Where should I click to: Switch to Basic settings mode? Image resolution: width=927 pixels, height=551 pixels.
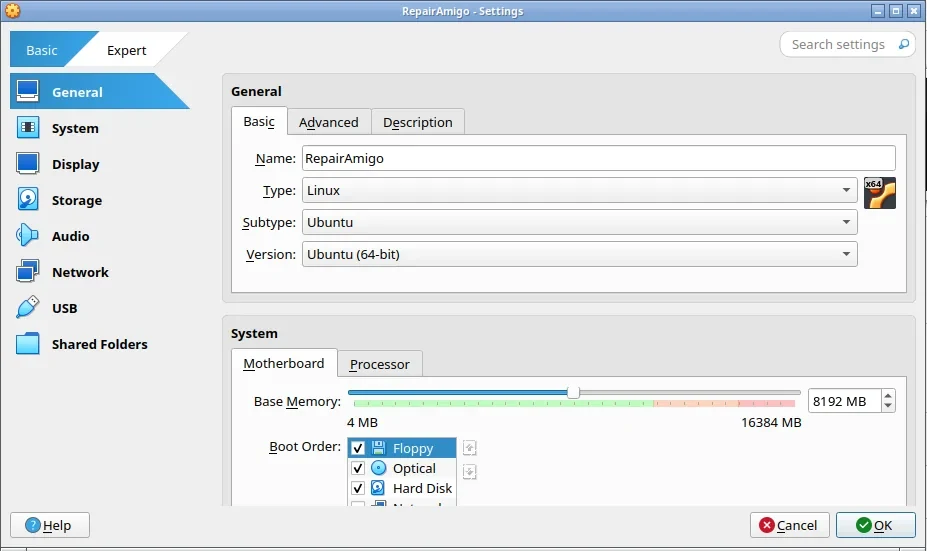click(x=41, y=50)
